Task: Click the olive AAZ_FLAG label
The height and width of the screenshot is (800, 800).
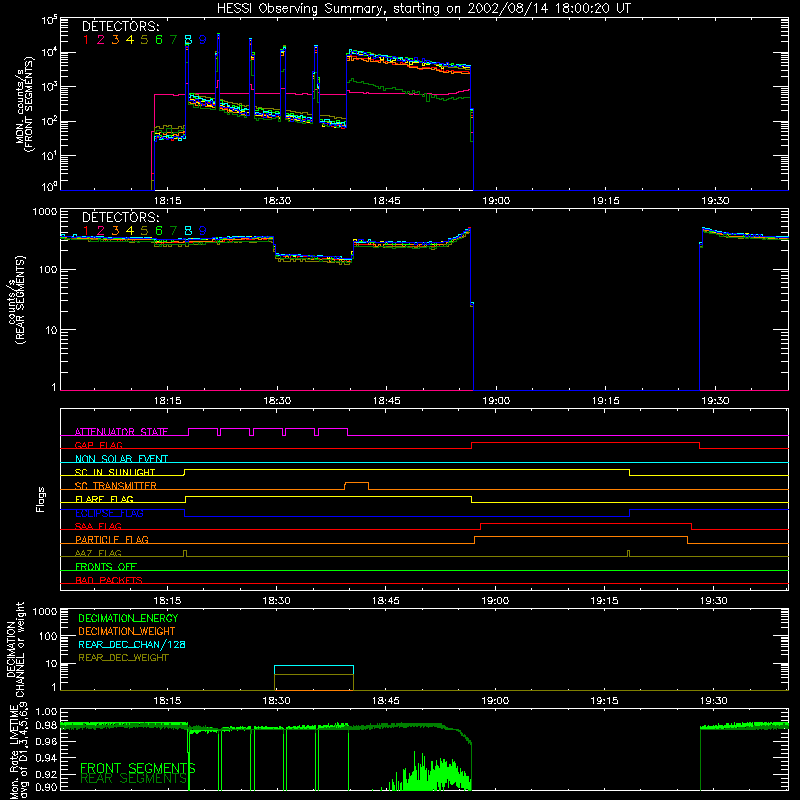Action: [98, 553]
